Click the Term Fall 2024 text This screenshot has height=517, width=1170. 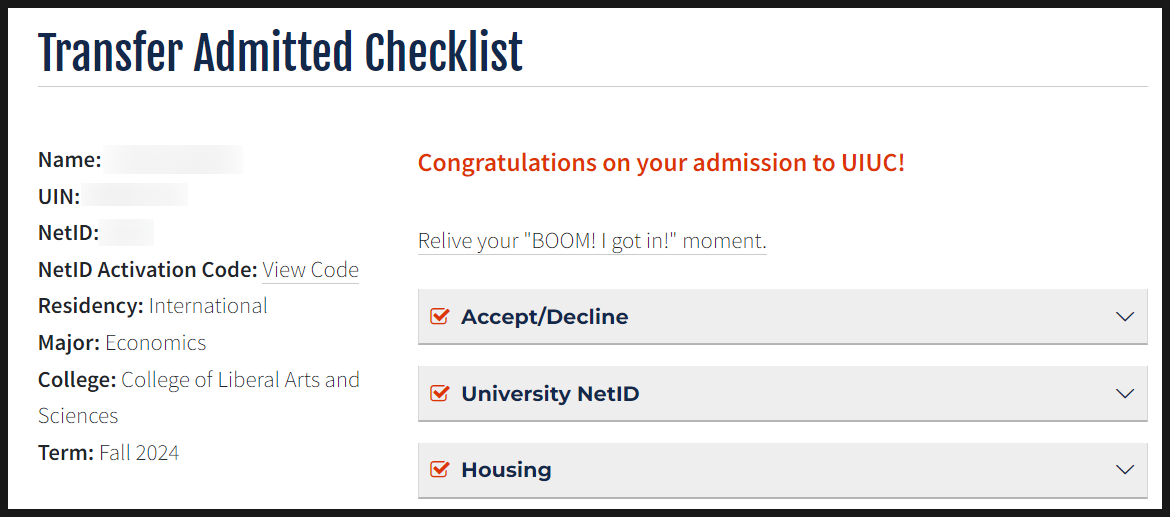[x=139, y=453]
